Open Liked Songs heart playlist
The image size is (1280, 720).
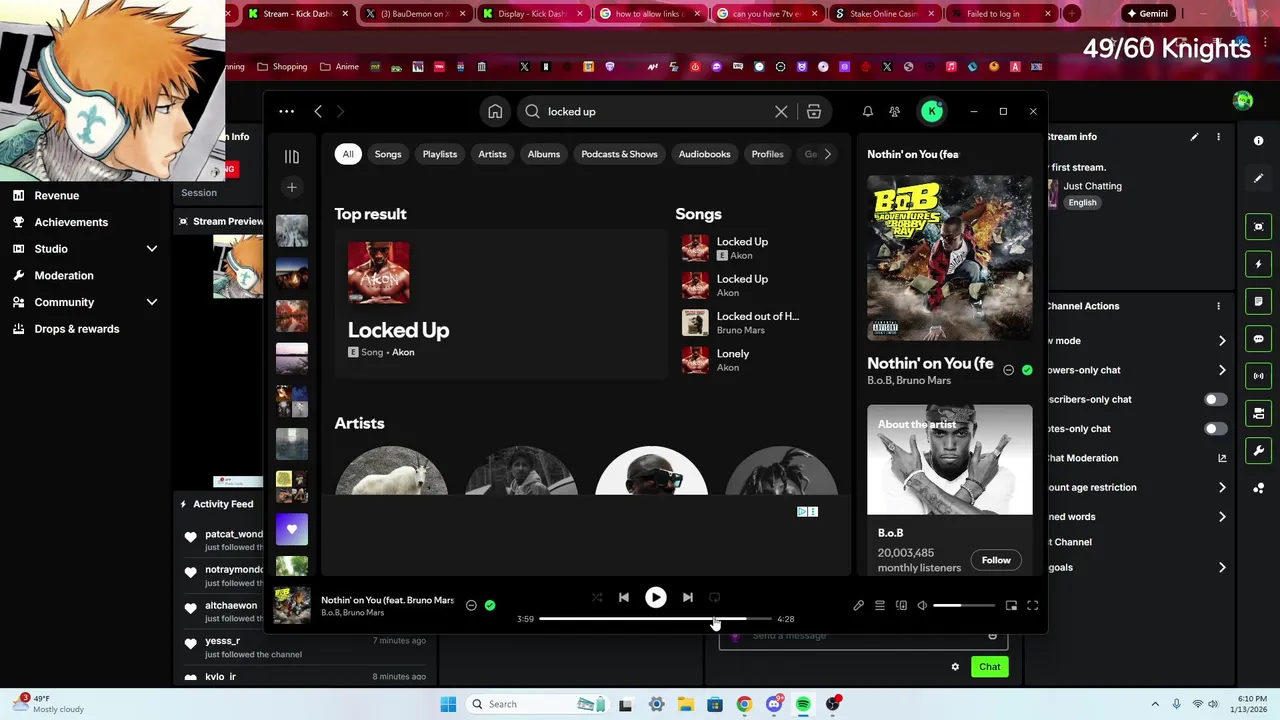292,529
